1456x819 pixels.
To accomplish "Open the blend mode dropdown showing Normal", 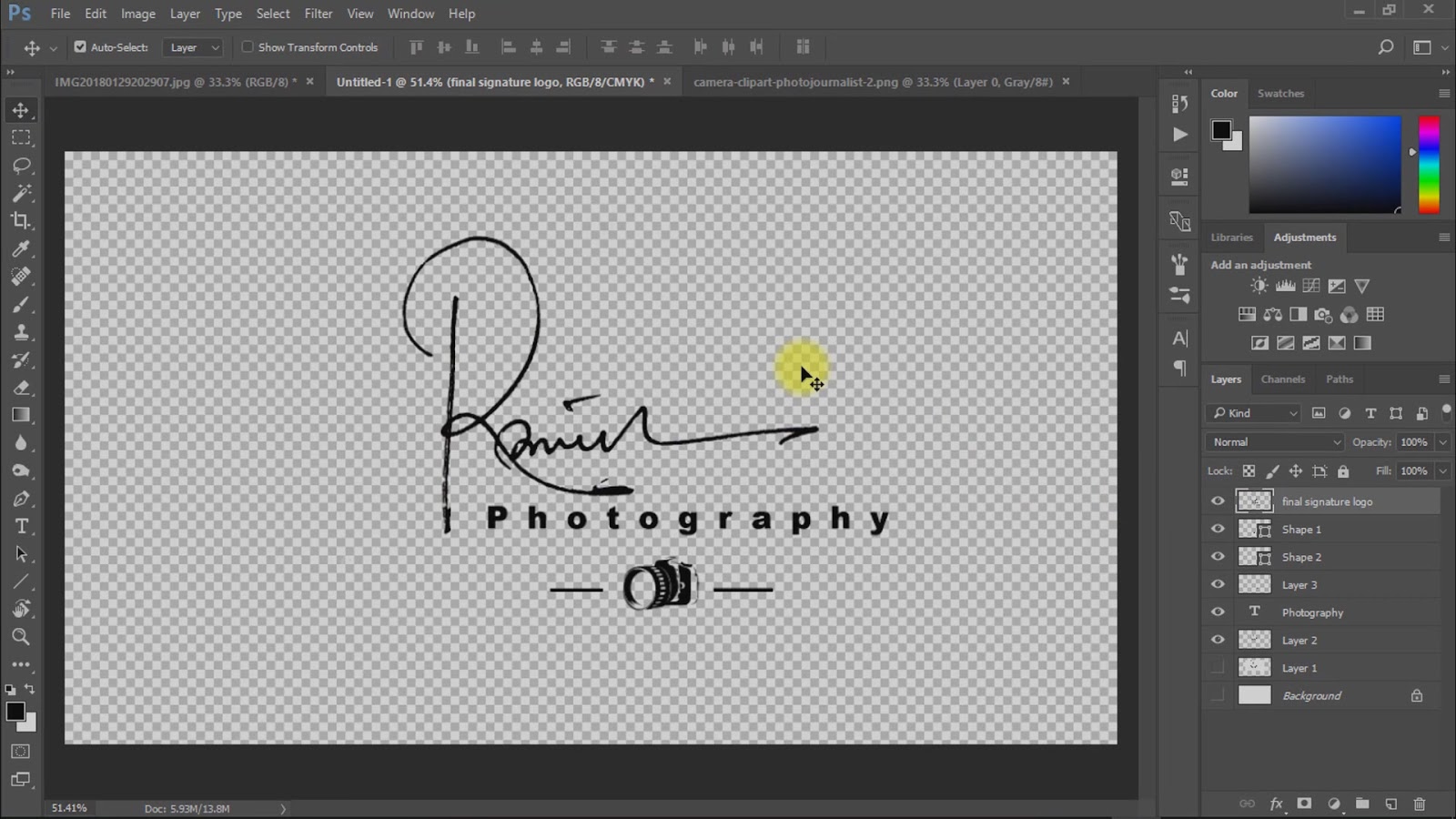I will pyautogui.click(x=1272, y=441).
